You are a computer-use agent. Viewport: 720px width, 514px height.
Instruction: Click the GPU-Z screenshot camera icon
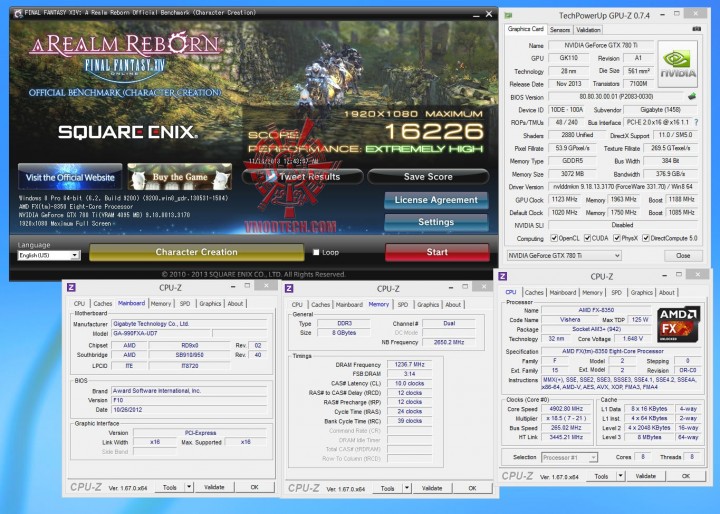[x=696, y=29]
